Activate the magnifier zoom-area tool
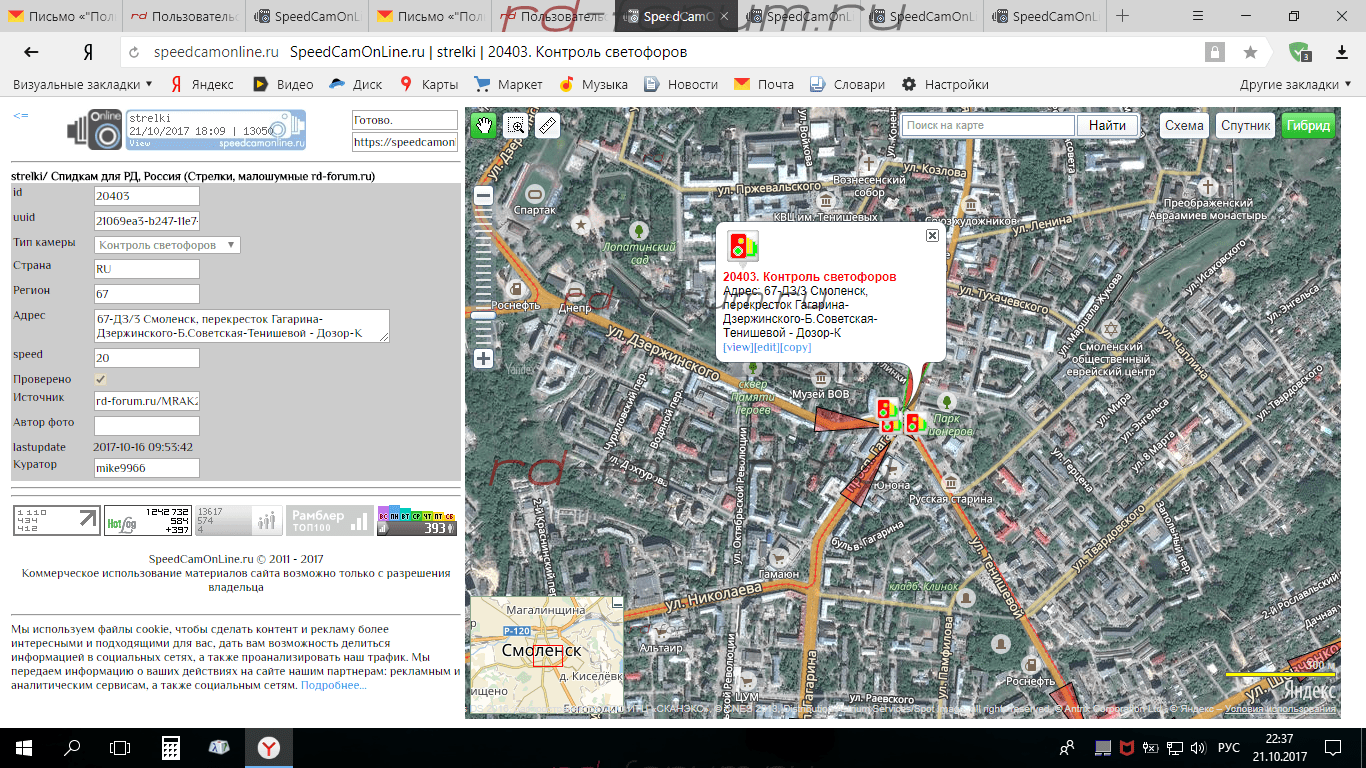 point(515,125)
